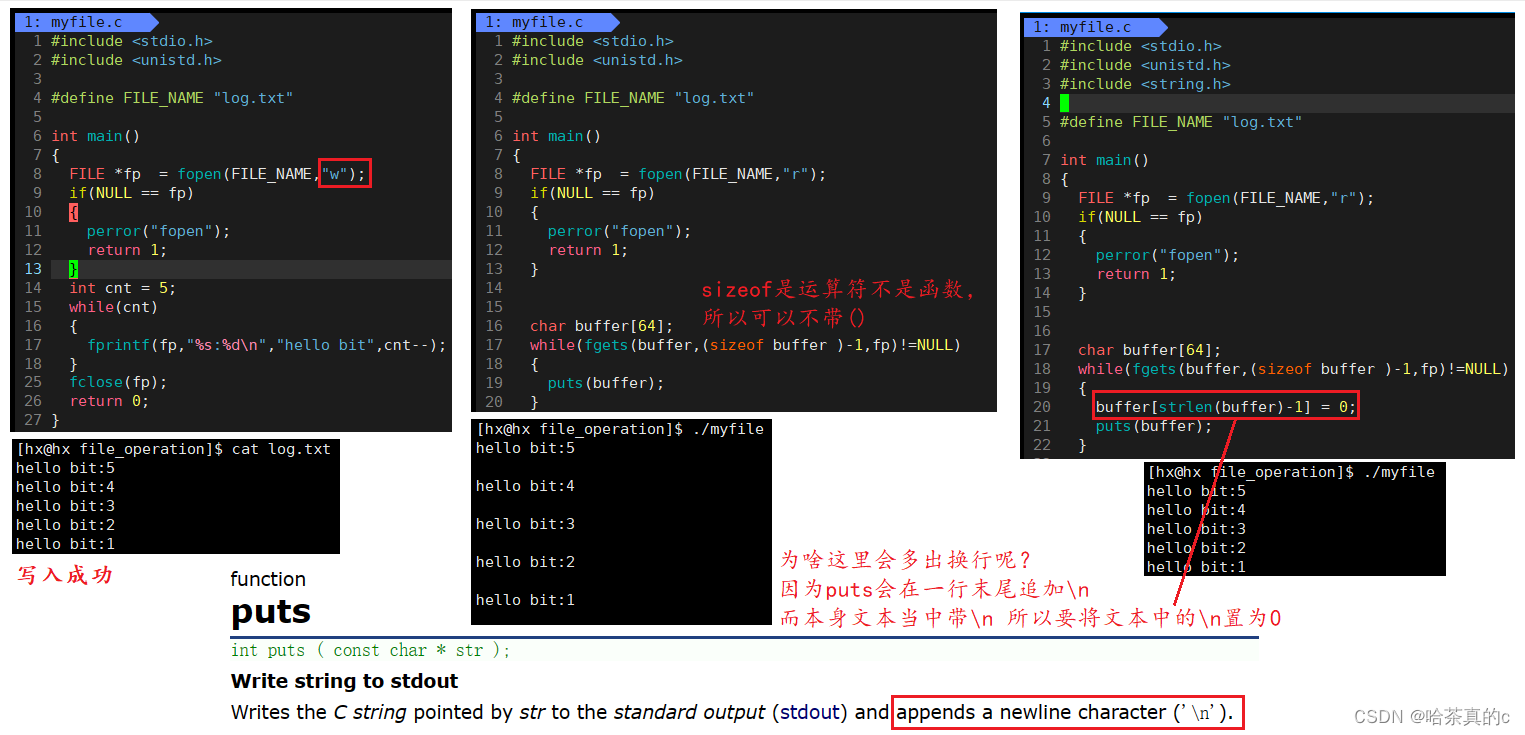Click "hello bit:1" in the middle terminal
This screenshot has width=1525, height=735.
point(525,600)
